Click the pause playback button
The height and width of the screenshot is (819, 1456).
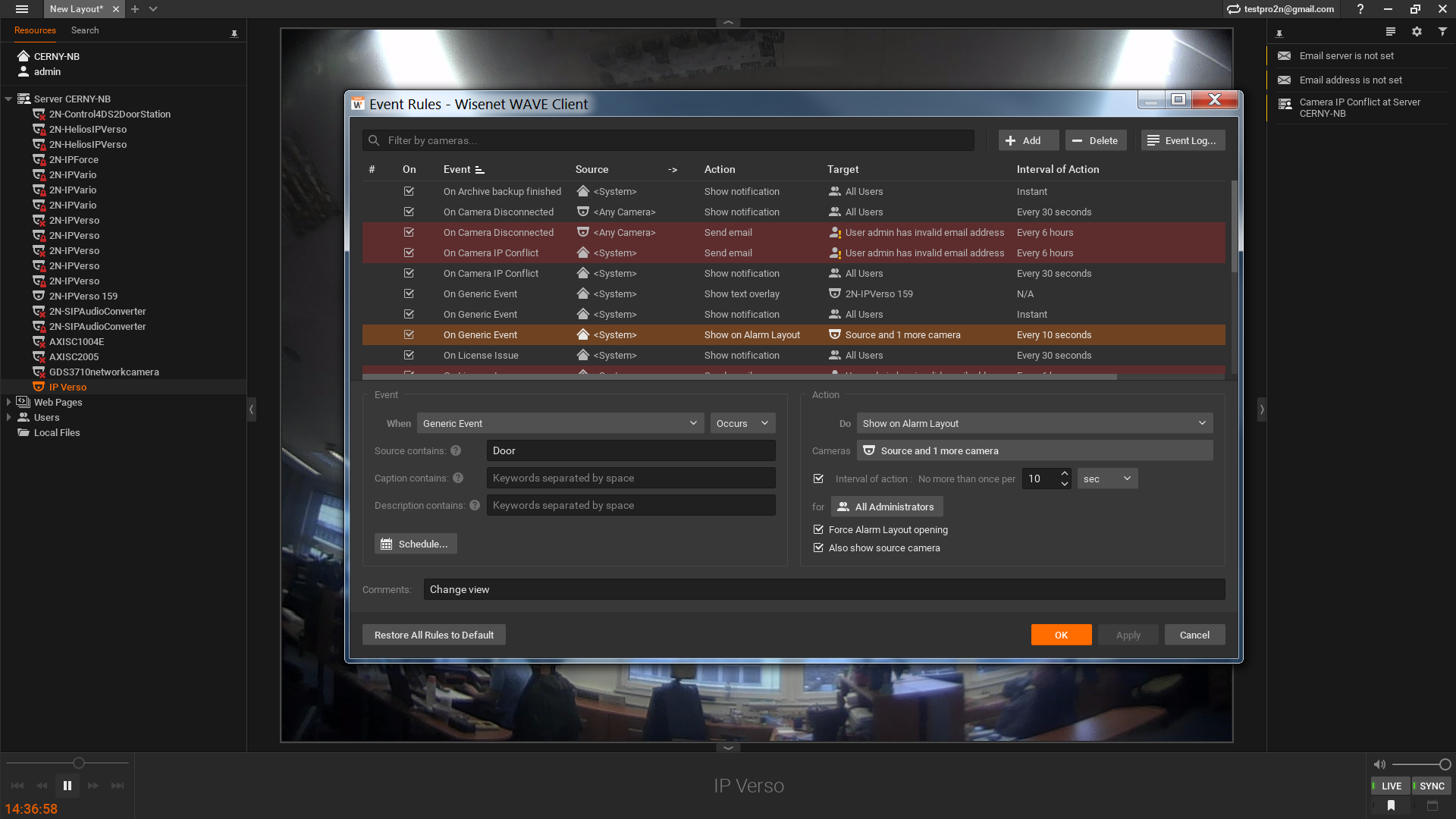tap(67, 786)
